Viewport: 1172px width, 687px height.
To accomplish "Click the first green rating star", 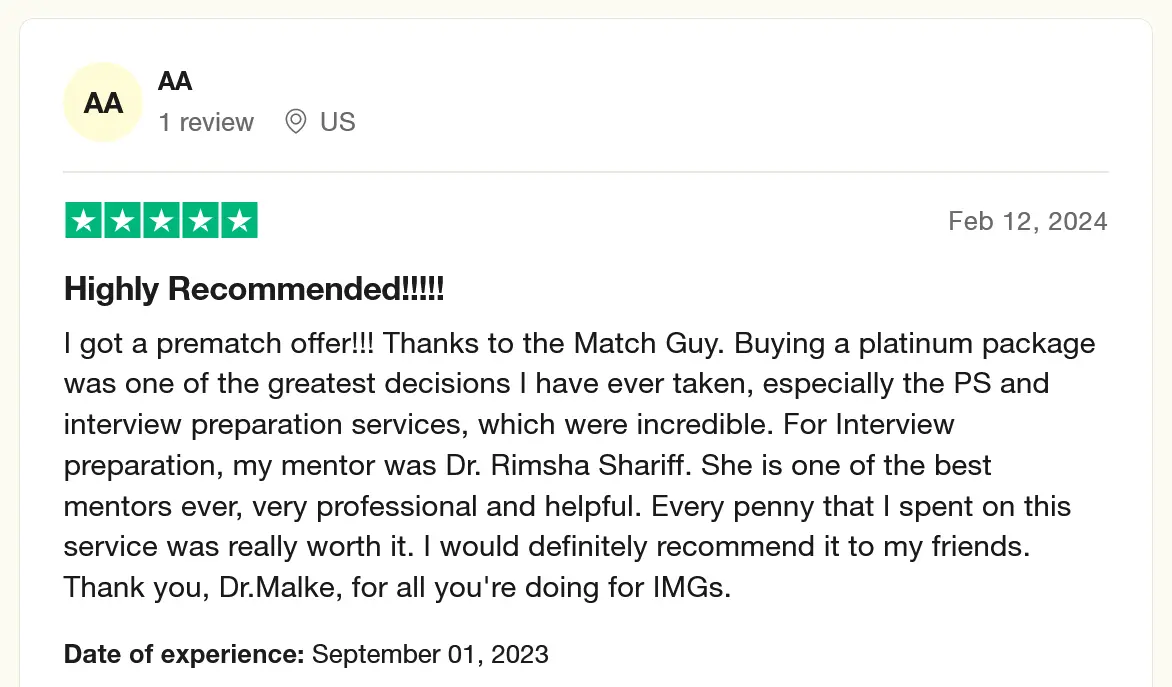I will click(83, 221).
